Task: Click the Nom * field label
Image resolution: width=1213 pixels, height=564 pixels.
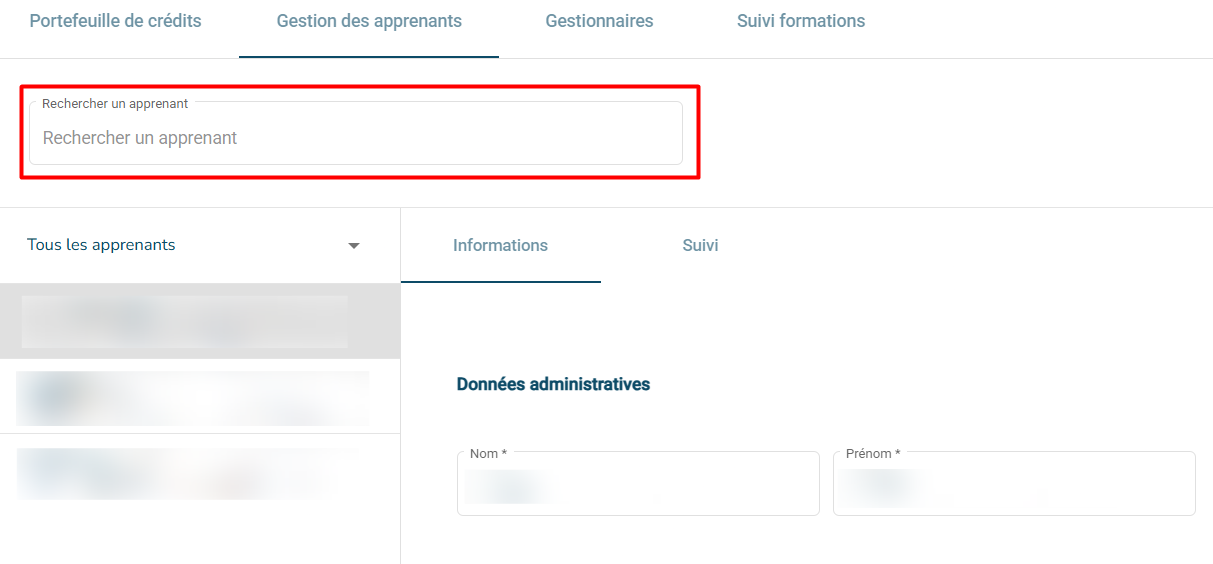Action: (488, 454)
